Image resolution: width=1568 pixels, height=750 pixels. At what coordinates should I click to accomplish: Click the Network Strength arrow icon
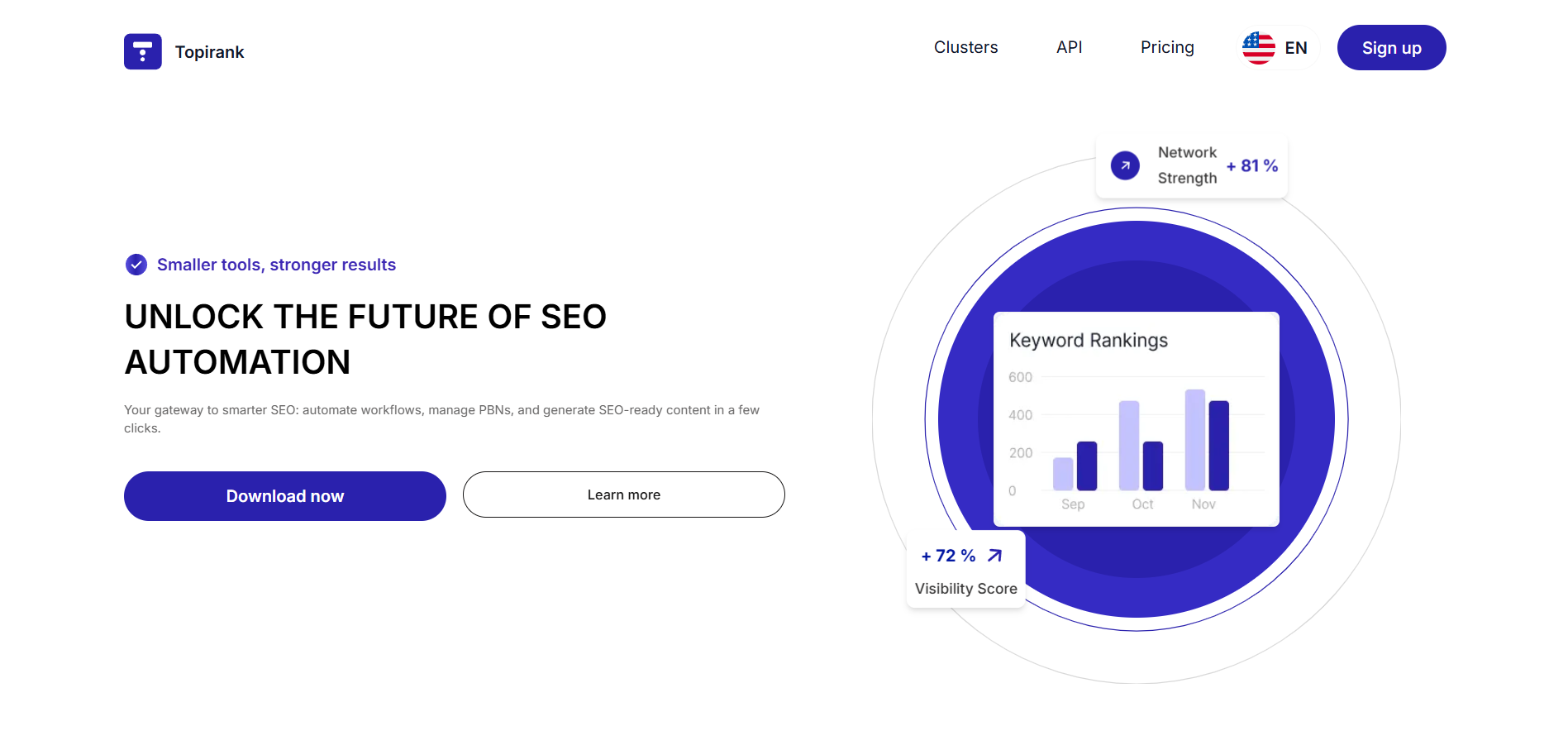tap(1125, 165)
